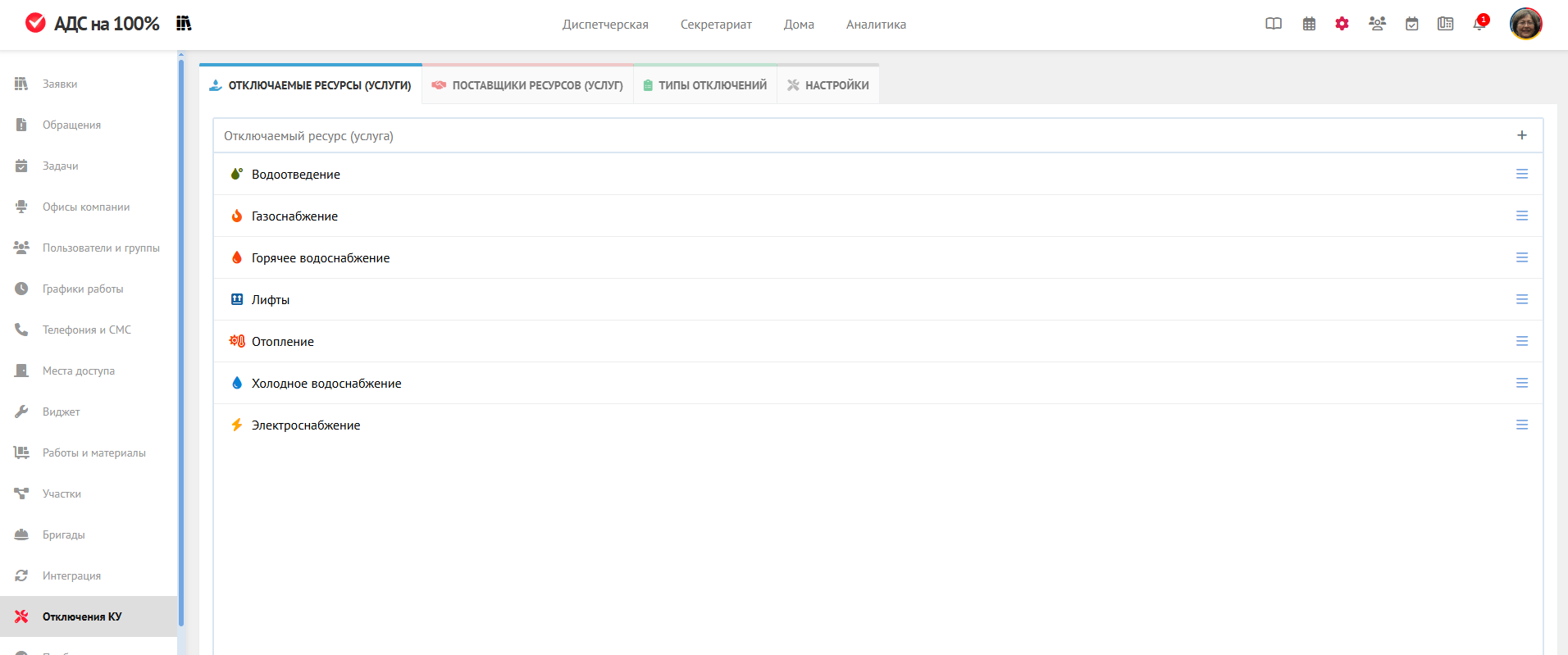Open Телефония и СМС sidebar item

coord(86,330)
